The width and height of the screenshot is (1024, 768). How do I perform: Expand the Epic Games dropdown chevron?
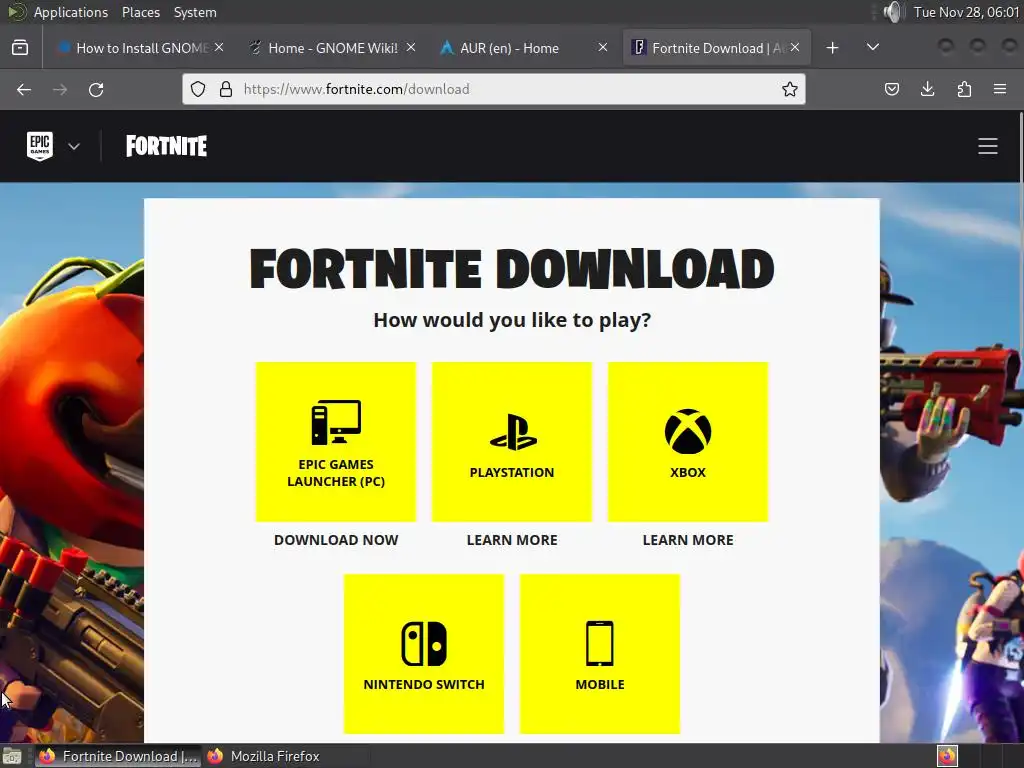point(74,146)
